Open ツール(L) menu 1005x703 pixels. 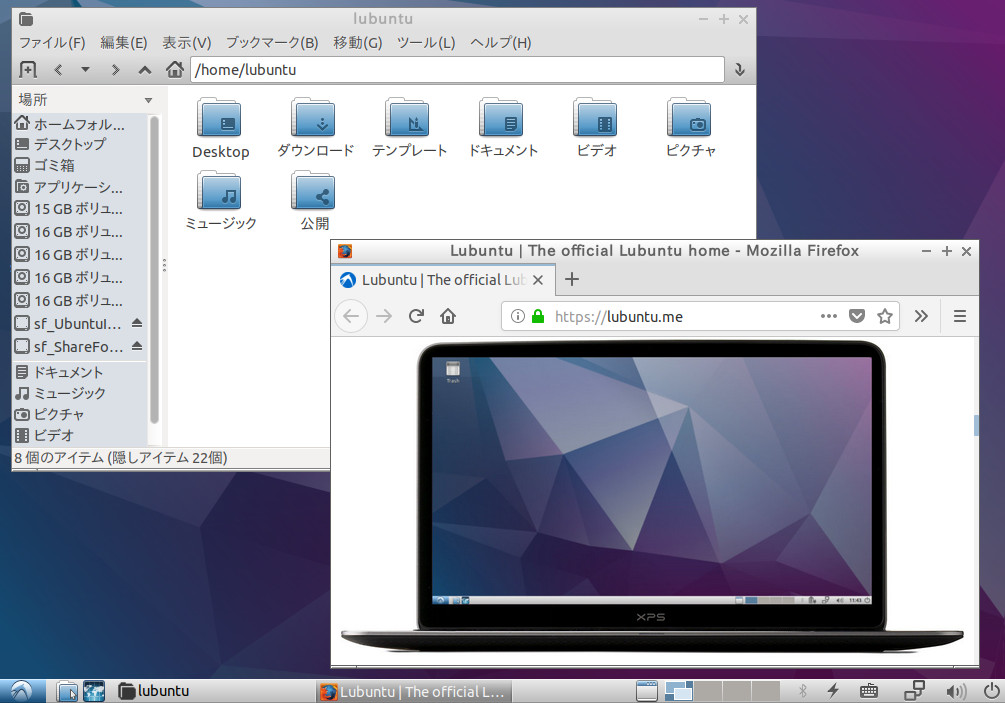[x=426, y=43]
